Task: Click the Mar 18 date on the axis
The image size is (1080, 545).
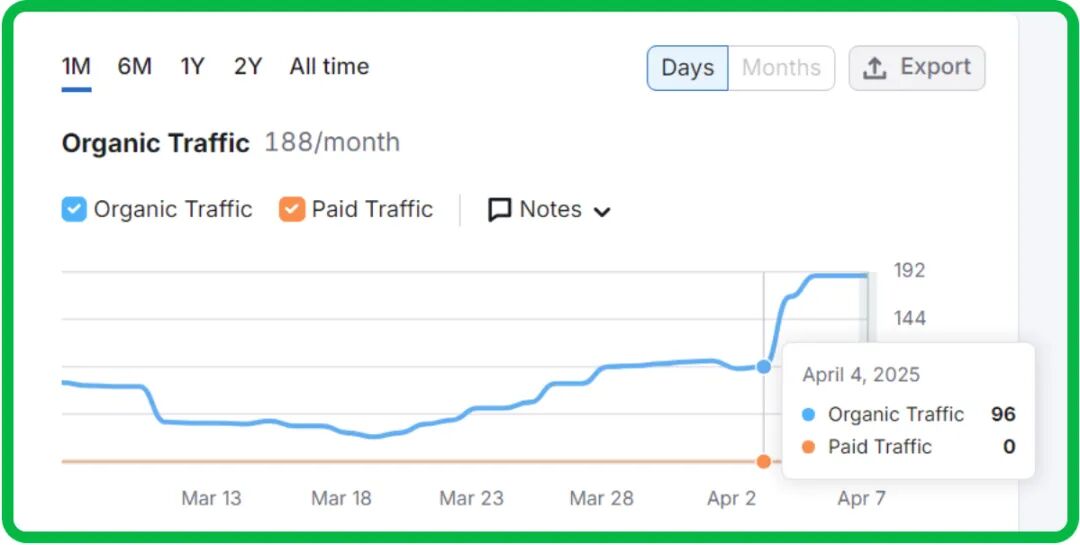Action: 341,498
